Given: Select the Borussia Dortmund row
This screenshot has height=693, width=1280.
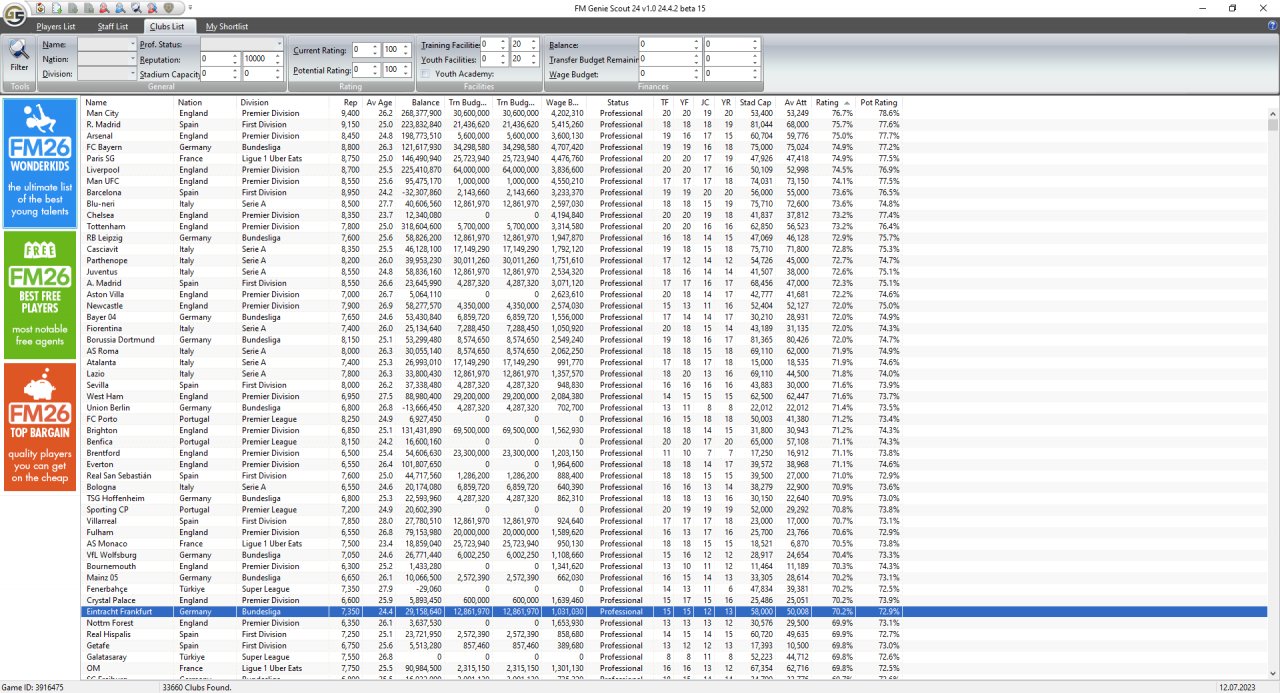Looking at the screenshot, I should tap(492, 340).
